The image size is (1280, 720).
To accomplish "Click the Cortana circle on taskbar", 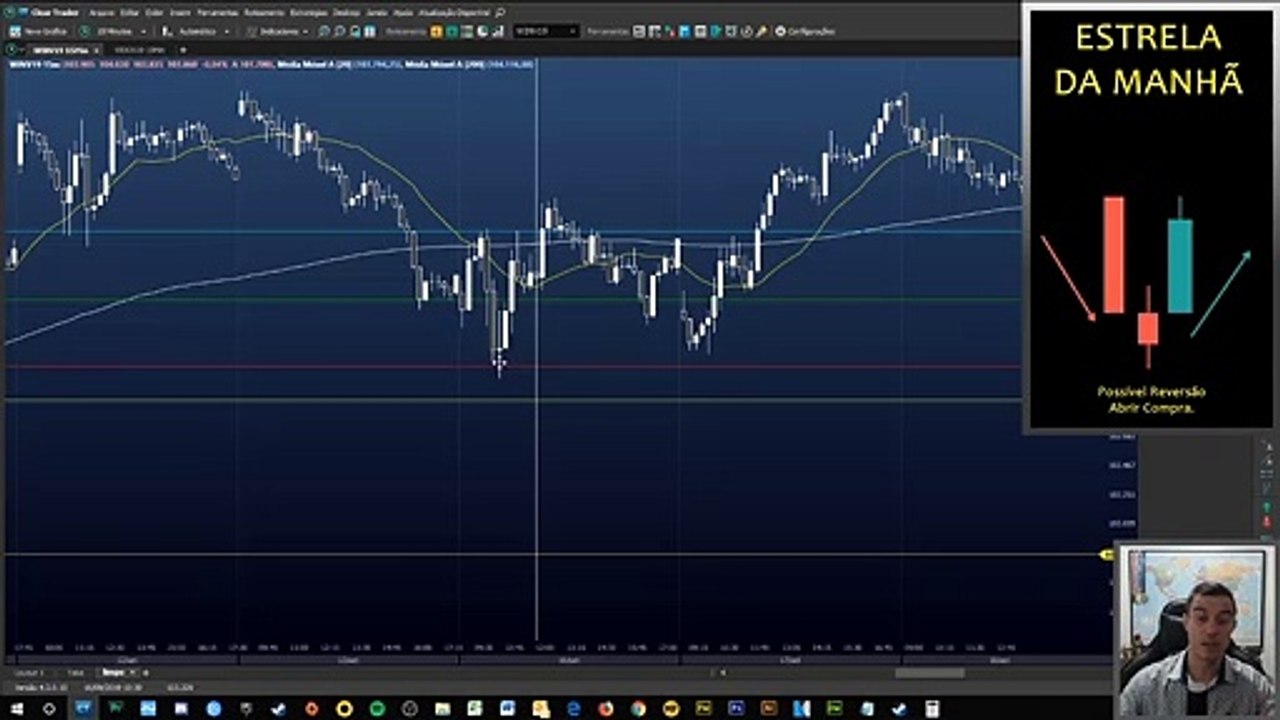I will pyautogui.click(x=49, y=709).
